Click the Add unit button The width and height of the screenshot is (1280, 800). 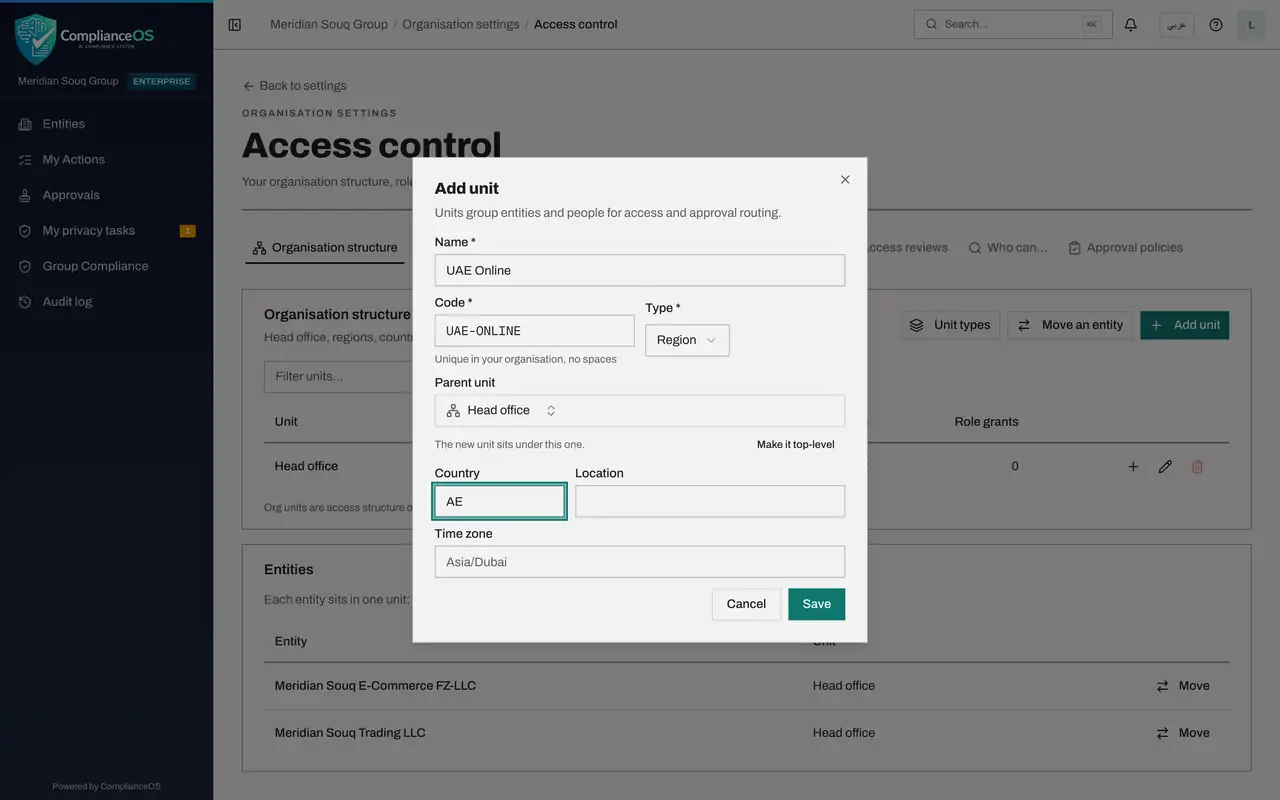(x=1185, y=325)
